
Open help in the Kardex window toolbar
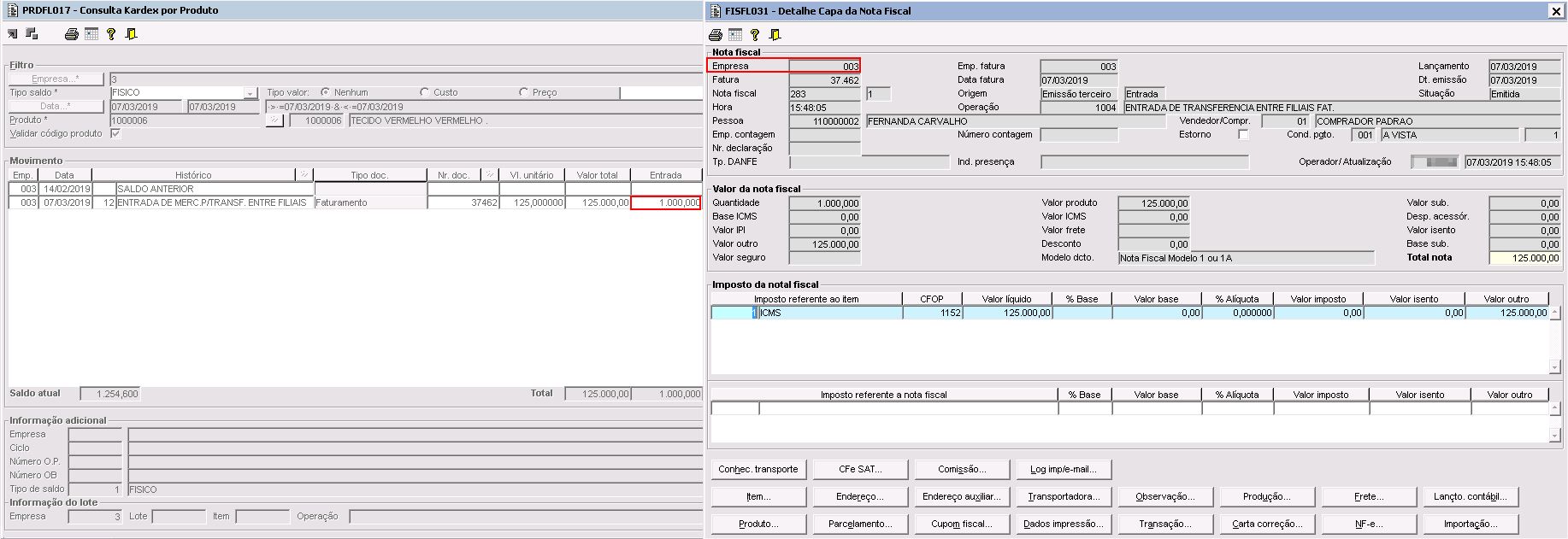pyautogui.click(x=111, y=34)
